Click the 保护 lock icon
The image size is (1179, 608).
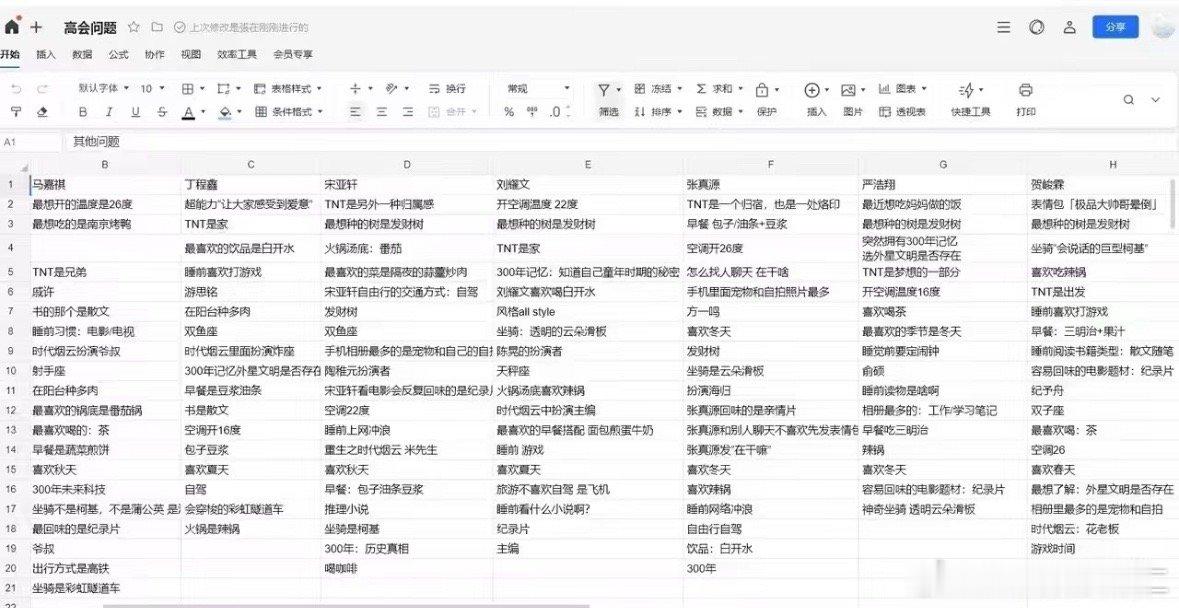pyautogui.click(x=762, y=90)
